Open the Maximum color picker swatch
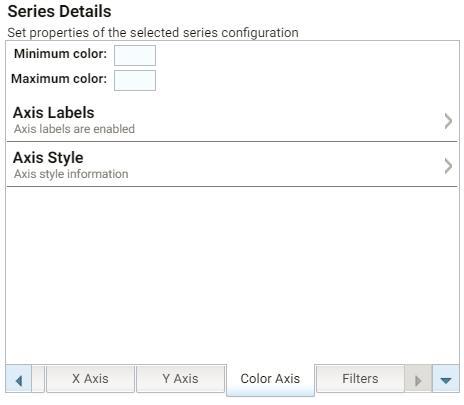Viewport: 464px width, 405px height. 135,80
